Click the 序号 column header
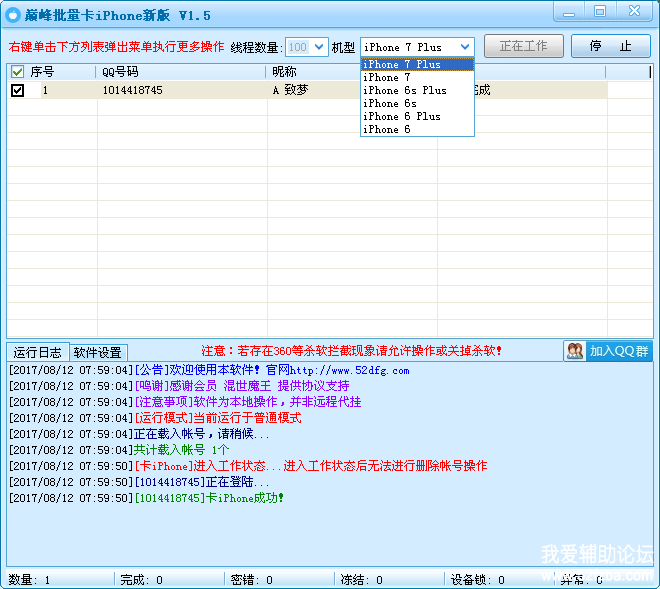660x589 pixels. pos(42,72)
